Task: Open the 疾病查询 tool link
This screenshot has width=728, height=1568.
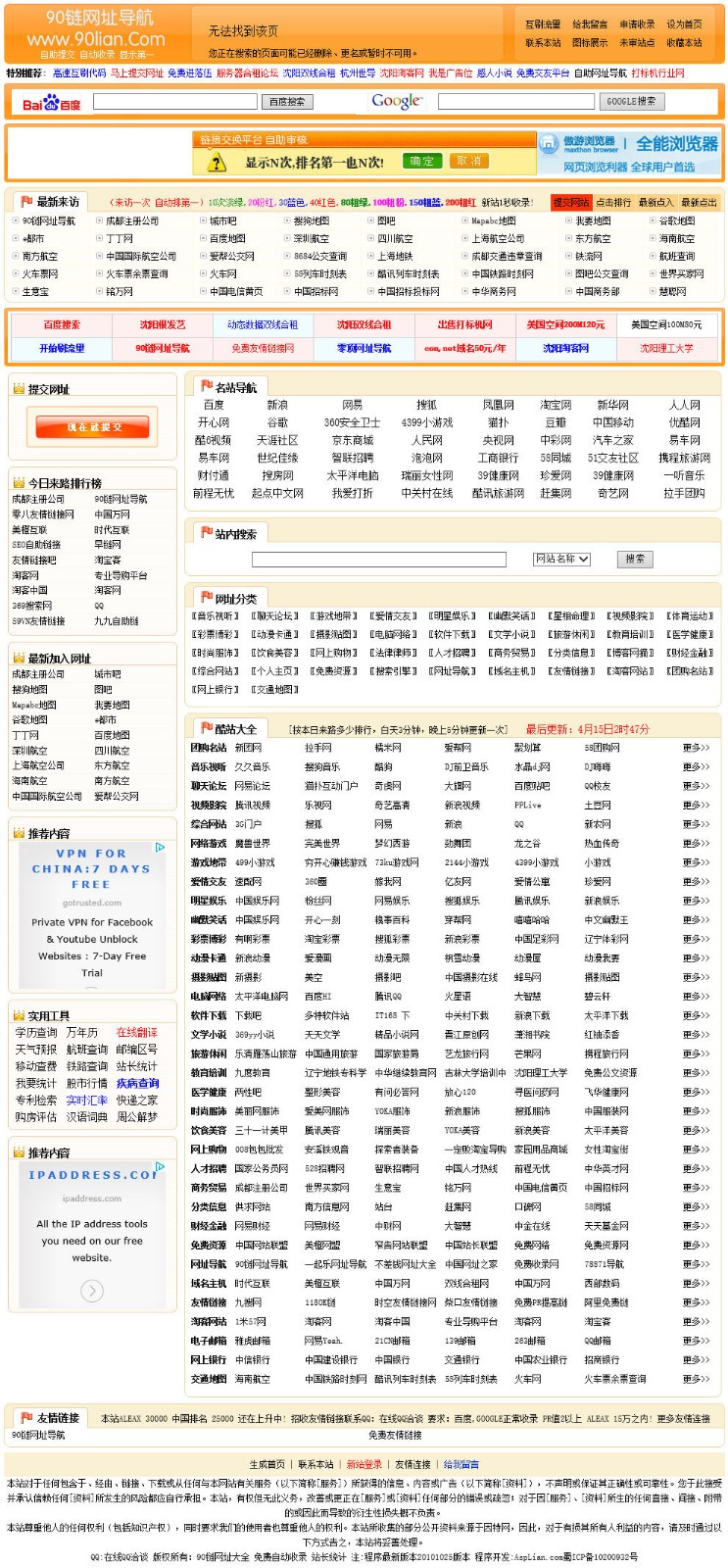Action: (x=137, y=1084)
